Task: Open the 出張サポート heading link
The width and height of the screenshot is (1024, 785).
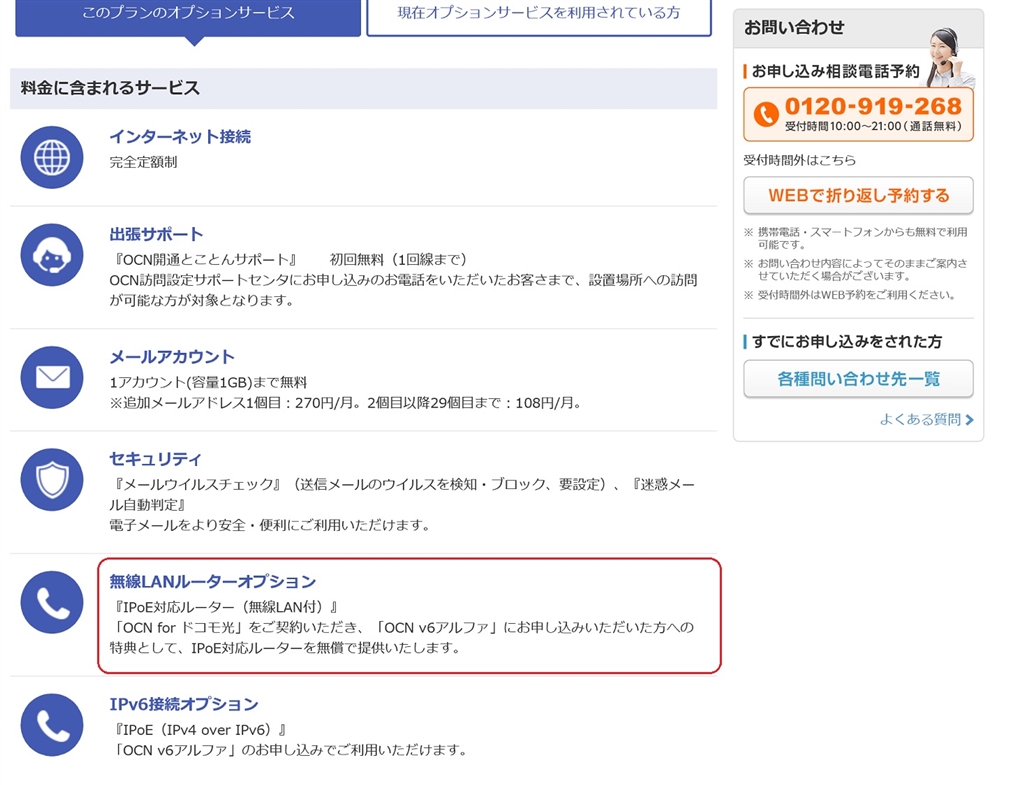Action: click(156, 234)
